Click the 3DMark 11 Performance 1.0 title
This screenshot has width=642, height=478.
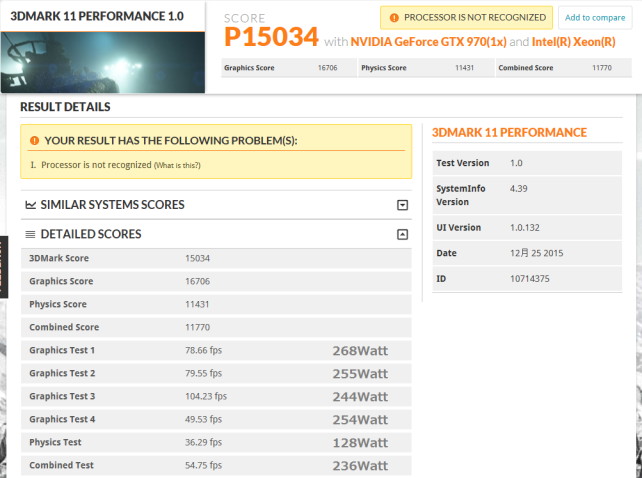97,16
